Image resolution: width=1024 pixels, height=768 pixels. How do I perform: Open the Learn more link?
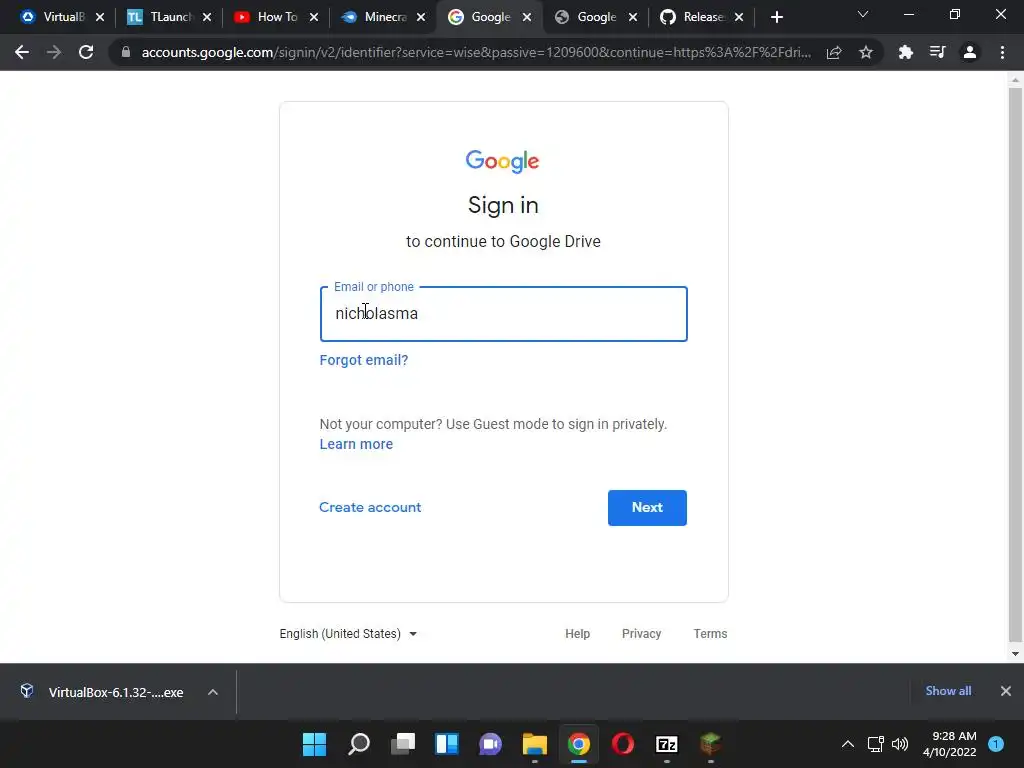[356, 444]
